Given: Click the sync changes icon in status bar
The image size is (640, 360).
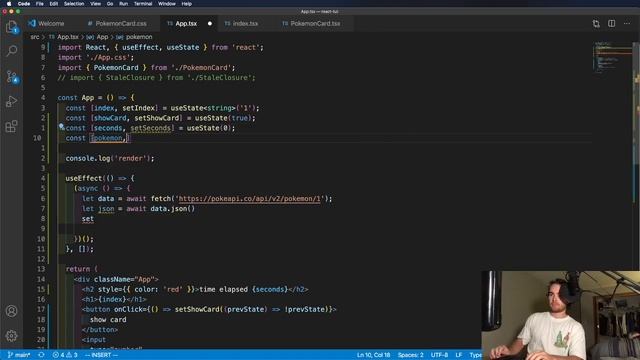Looking at the screenshot, I should [41, 355].
